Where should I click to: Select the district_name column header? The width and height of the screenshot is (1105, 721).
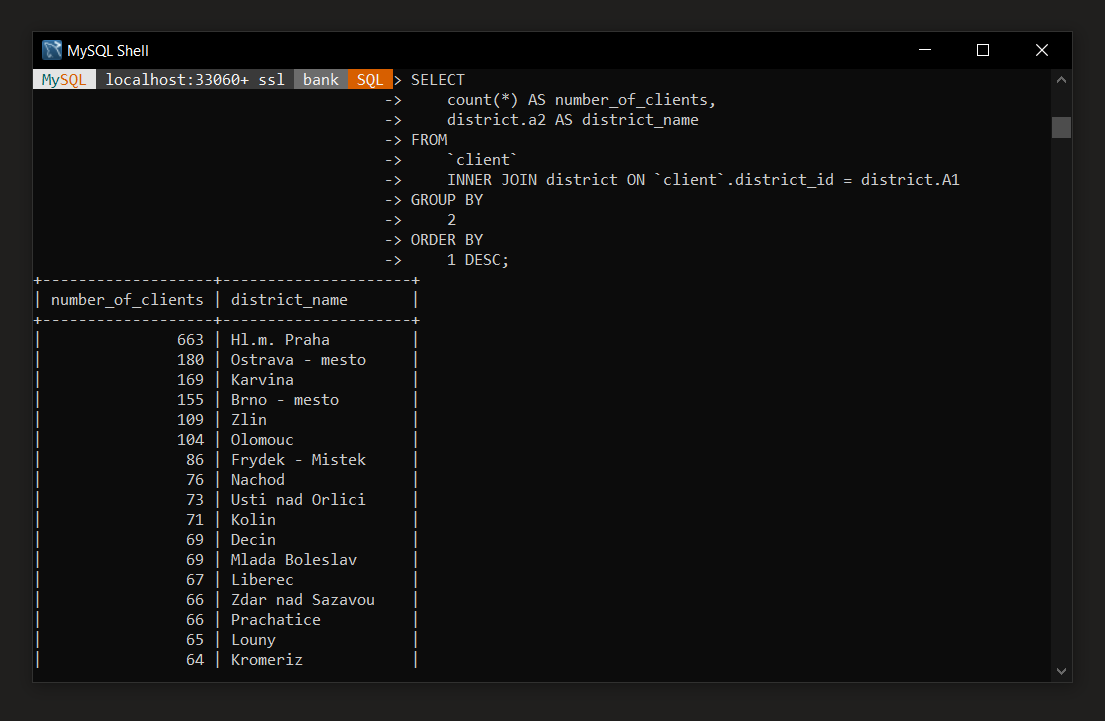(289, 299)
